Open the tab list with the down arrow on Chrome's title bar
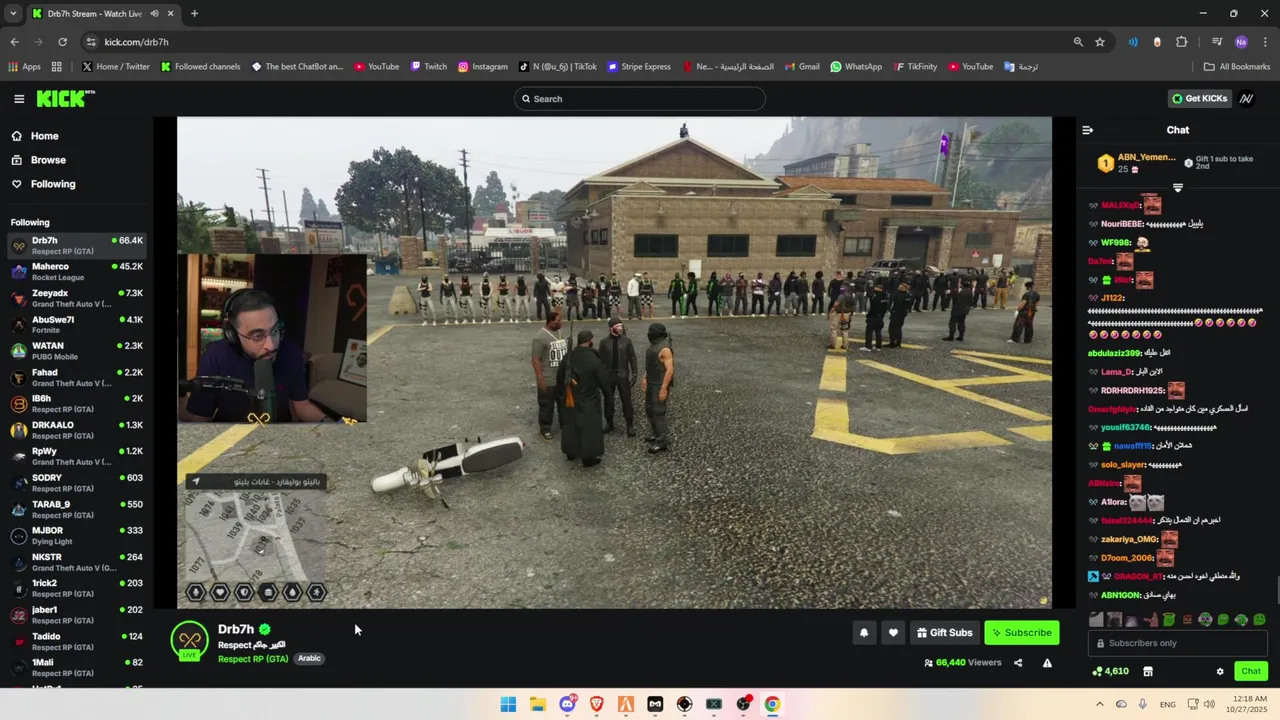 pyautogui.click(x=12, y=14)
